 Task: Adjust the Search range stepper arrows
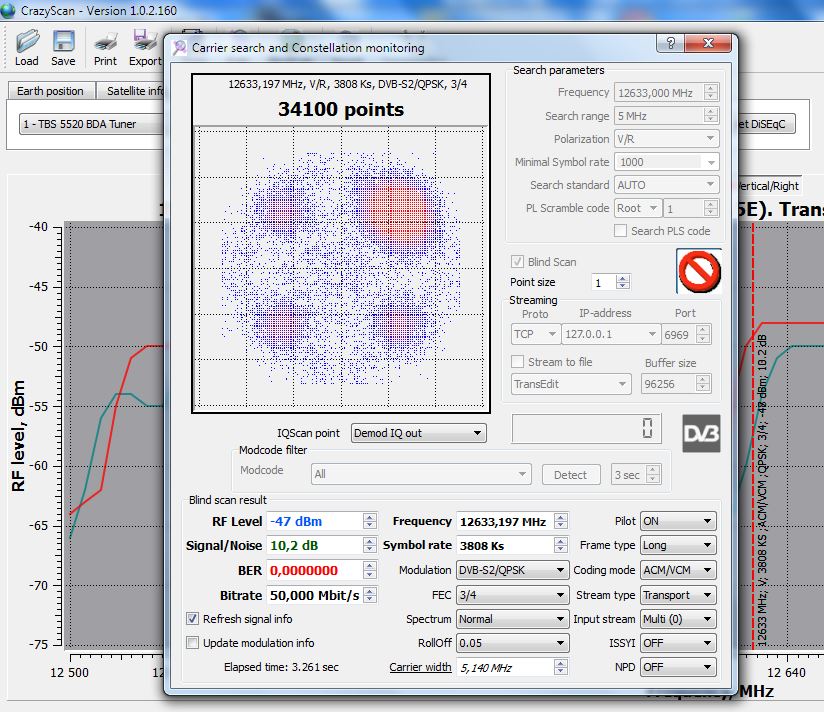(710, 116)
